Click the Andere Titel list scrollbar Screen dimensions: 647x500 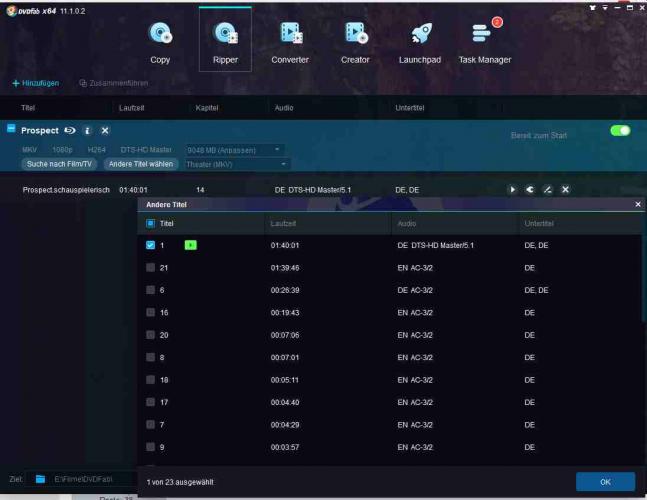[644, 276]
